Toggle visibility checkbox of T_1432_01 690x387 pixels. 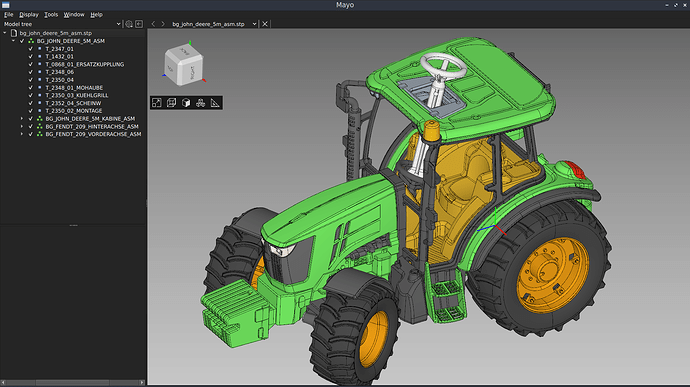tap(31, 56)
